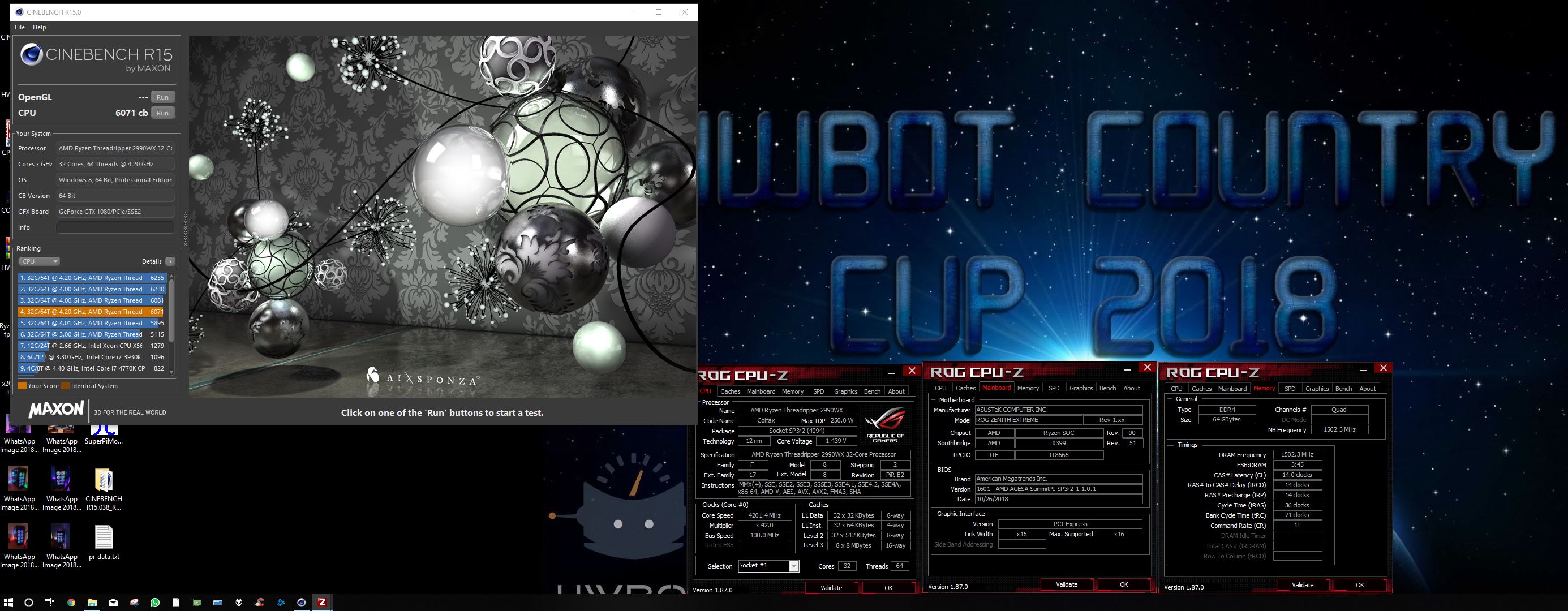Open the File menu in Cinebench
The image size is (1568, 611).
coord(20,27)
